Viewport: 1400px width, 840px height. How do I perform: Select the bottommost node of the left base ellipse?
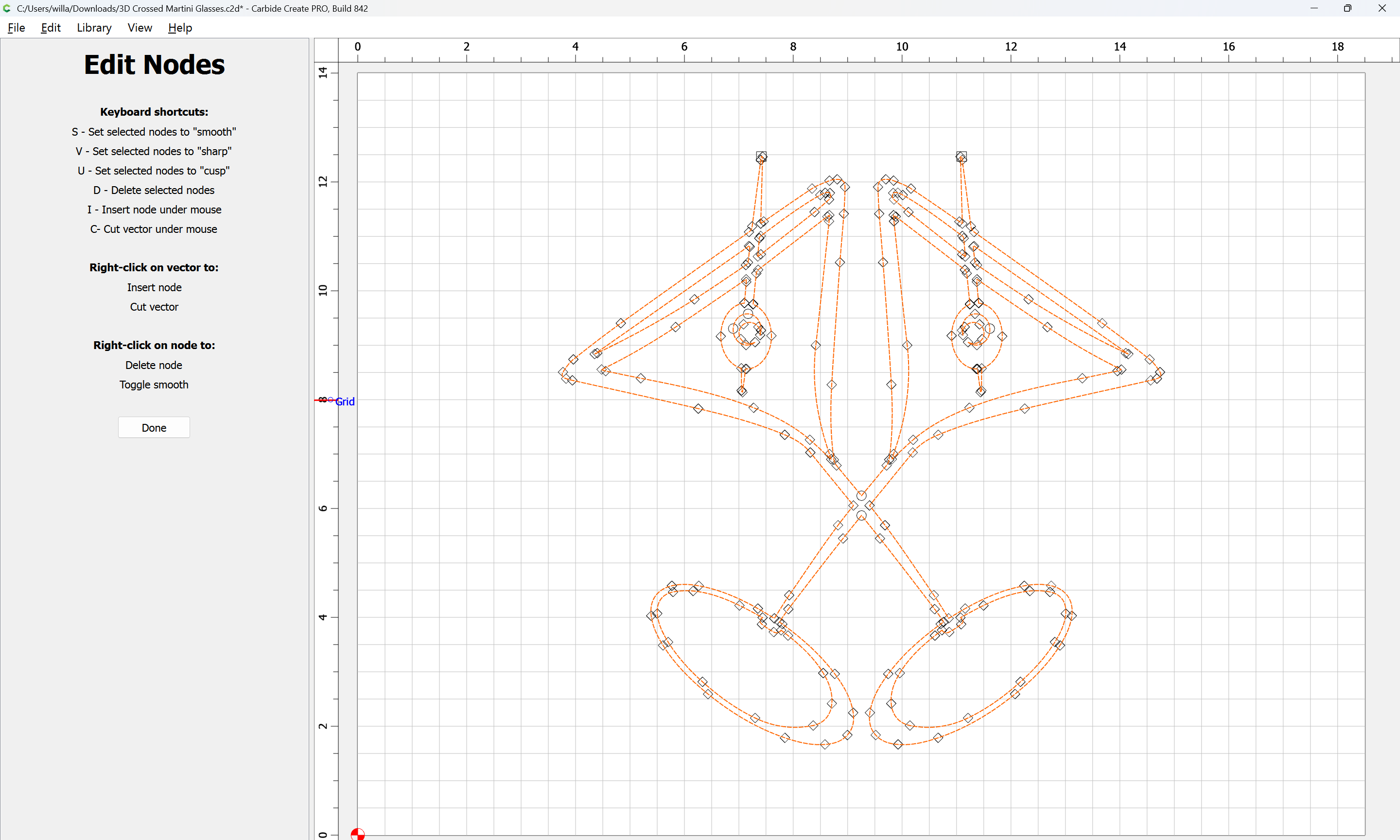[824, 744]
